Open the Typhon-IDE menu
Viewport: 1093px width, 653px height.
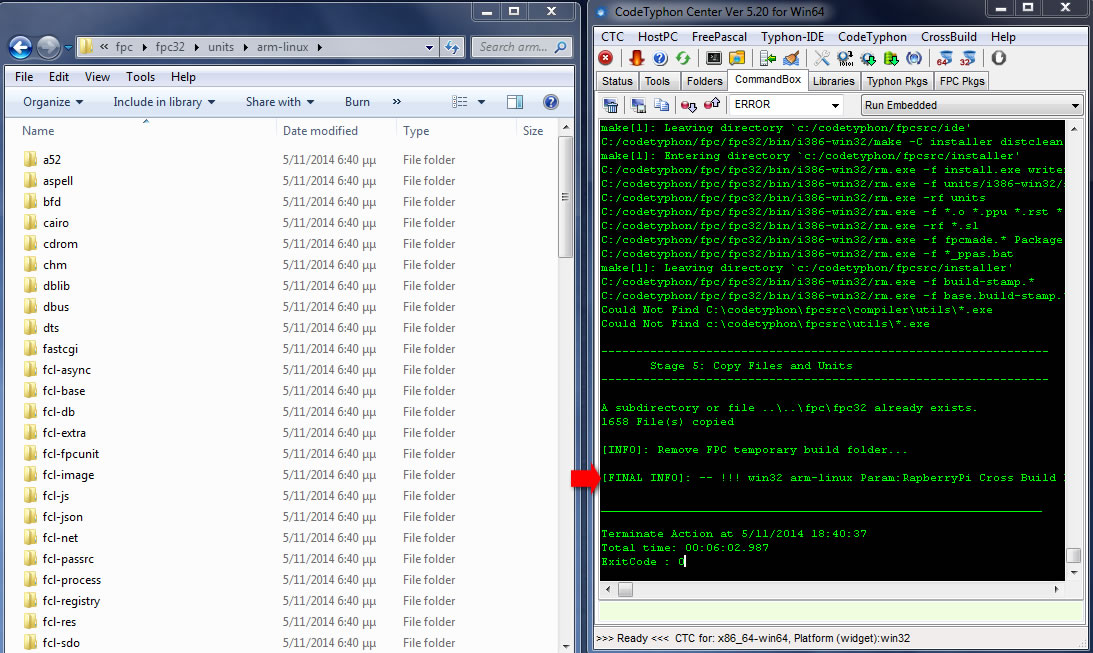coord(792,37)
